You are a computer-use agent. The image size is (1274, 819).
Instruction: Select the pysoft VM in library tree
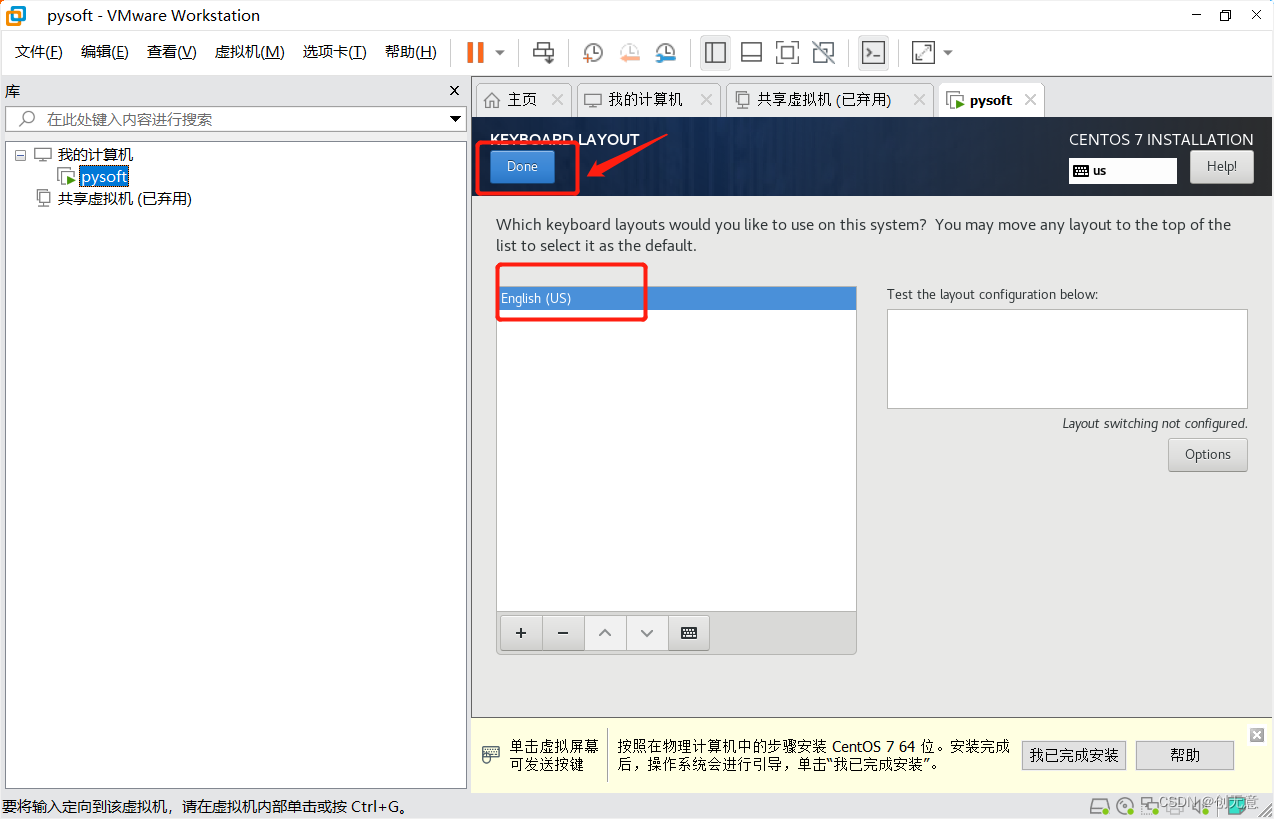pyautogui.click(x=104, y=177)
